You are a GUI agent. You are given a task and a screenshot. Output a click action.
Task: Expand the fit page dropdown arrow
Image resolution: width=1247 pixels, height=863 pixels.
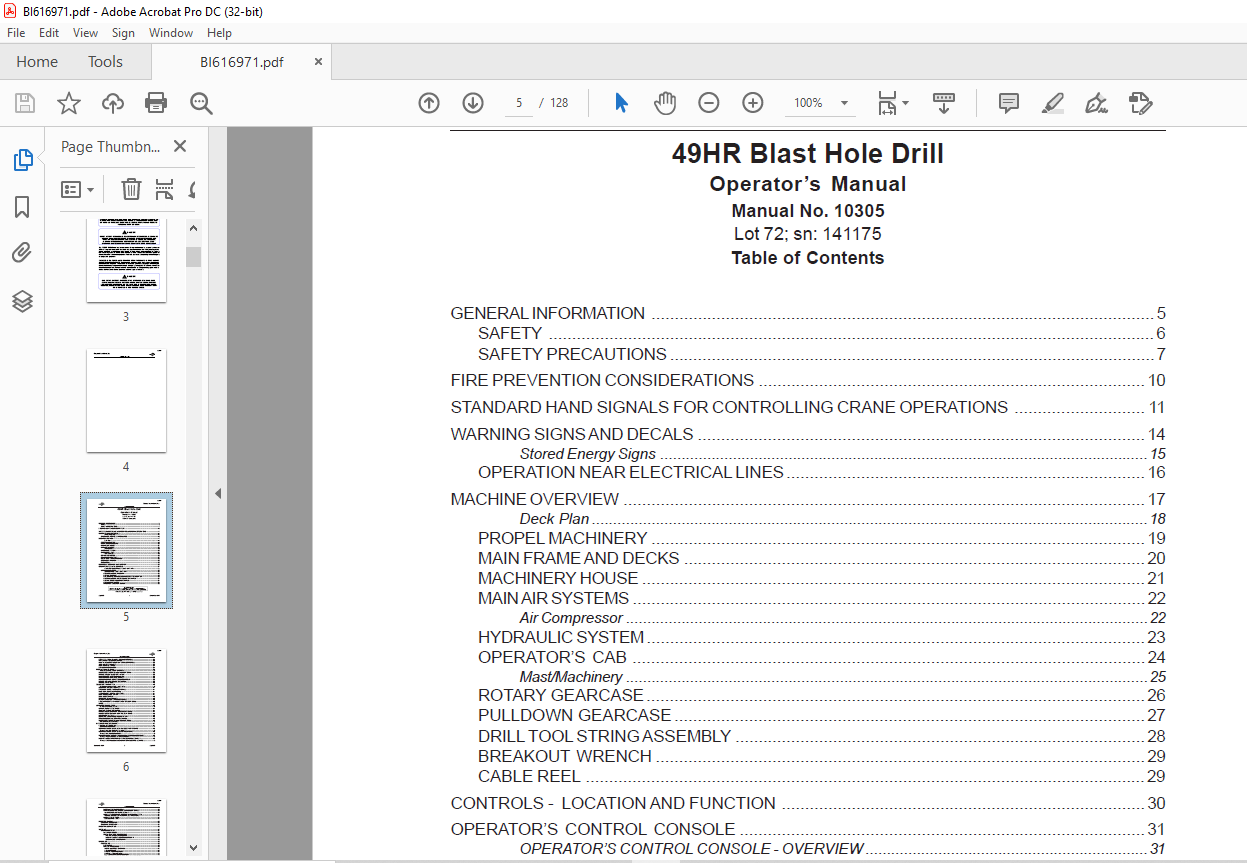906,103
